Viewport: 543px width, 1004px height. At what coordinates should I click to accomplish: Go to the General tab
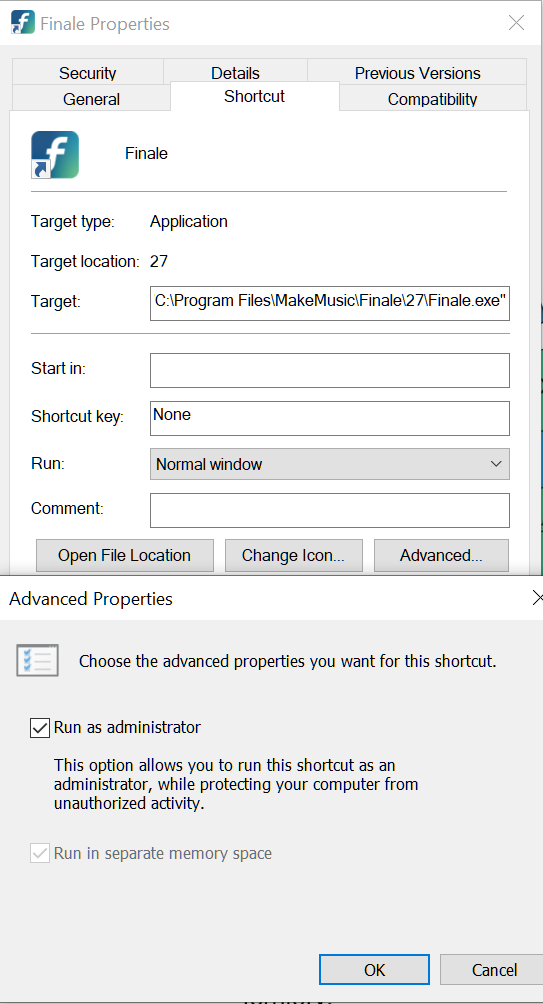pyautogui.click(x=92, y=99)
